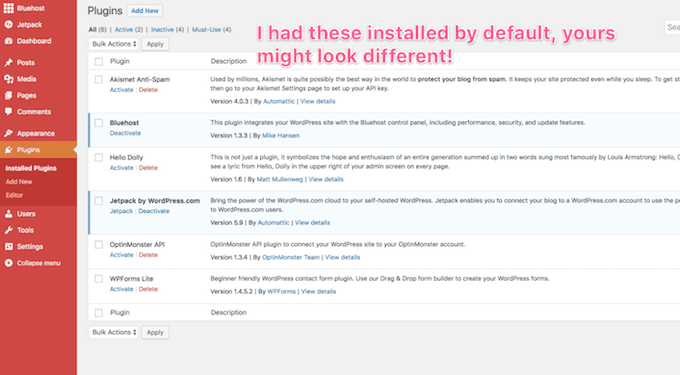Image resolution: width=680 pixels, height=375 pixels.
Task: Open the plugin Editor submenu item
Action: [x=14, y=195]
